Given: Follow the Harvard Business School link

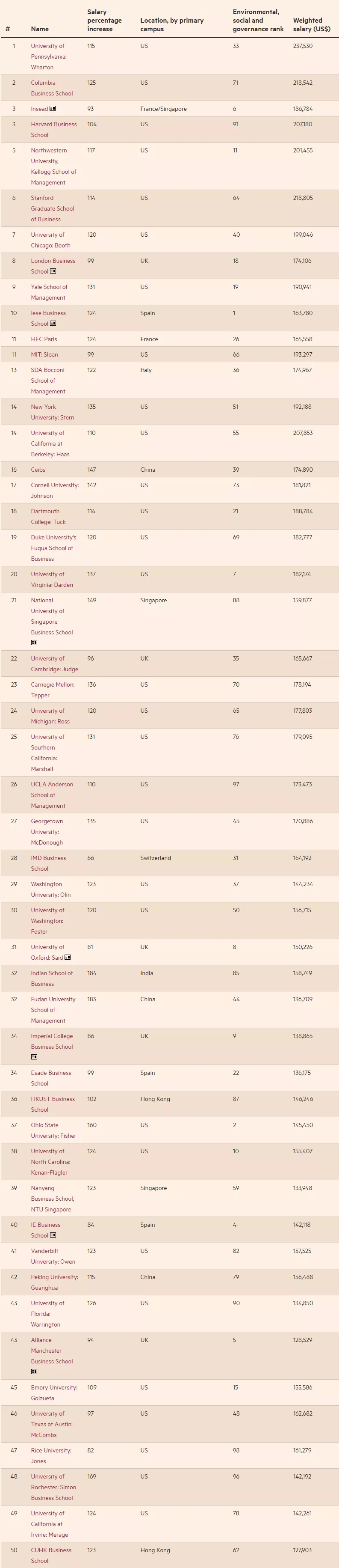Looking at the screenshot, I should 53,130.
